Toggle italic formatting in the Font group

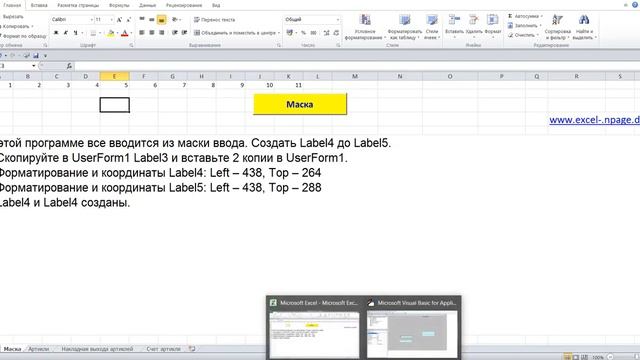click(66, 33)
